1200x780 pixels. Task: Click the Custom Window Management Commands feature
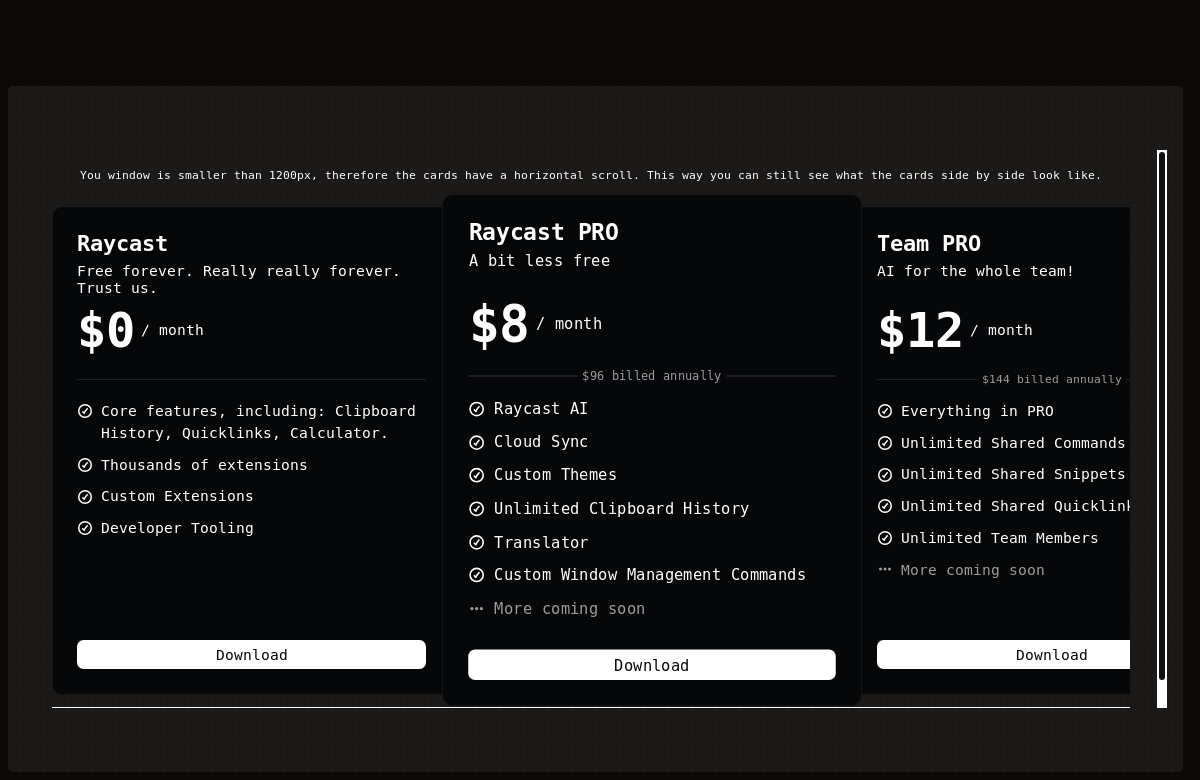[x=650, y=575]
